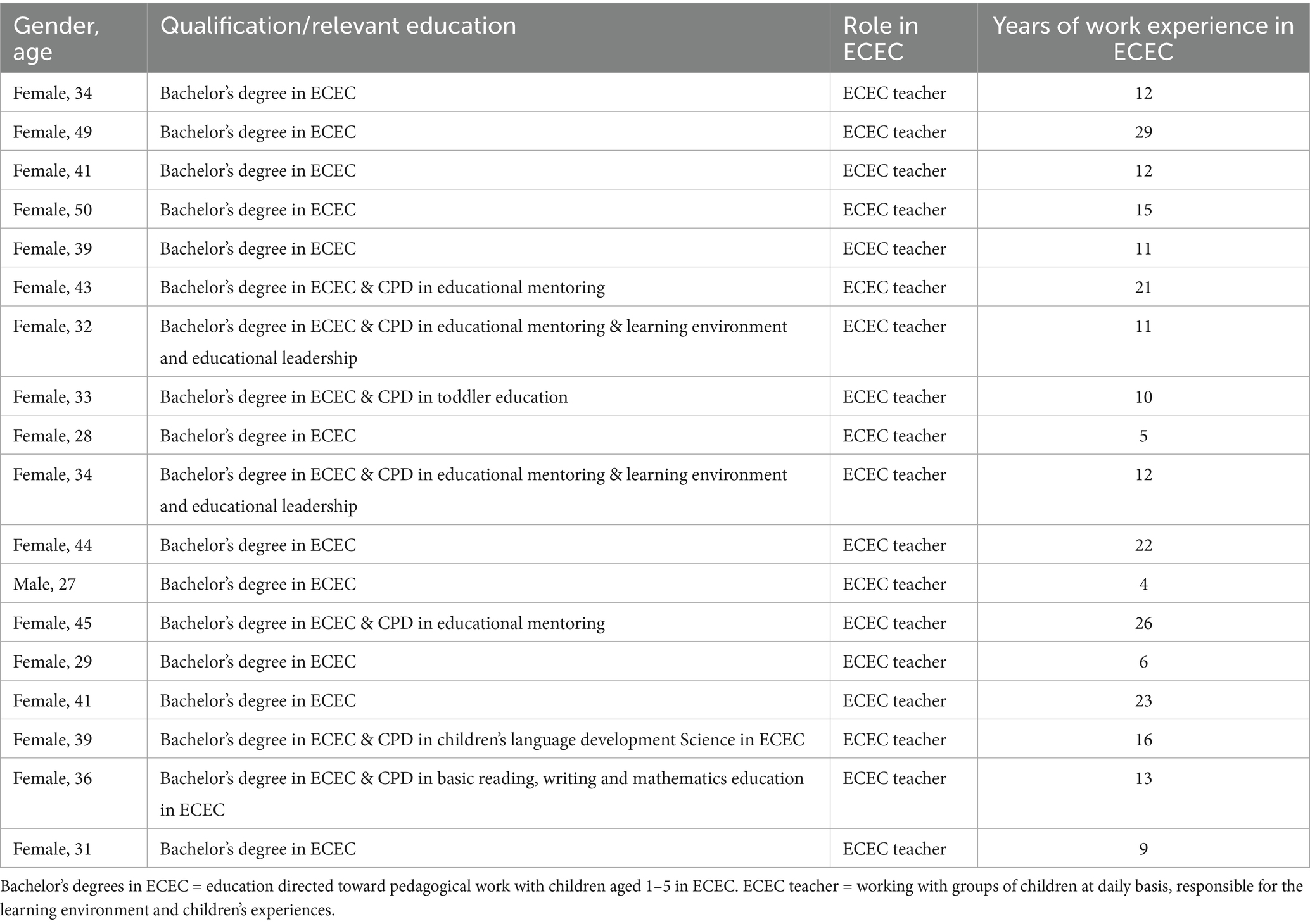Click the experience value 9 in last row
This screenshot has height=924, width=1310.
[x=1143, y=849]
